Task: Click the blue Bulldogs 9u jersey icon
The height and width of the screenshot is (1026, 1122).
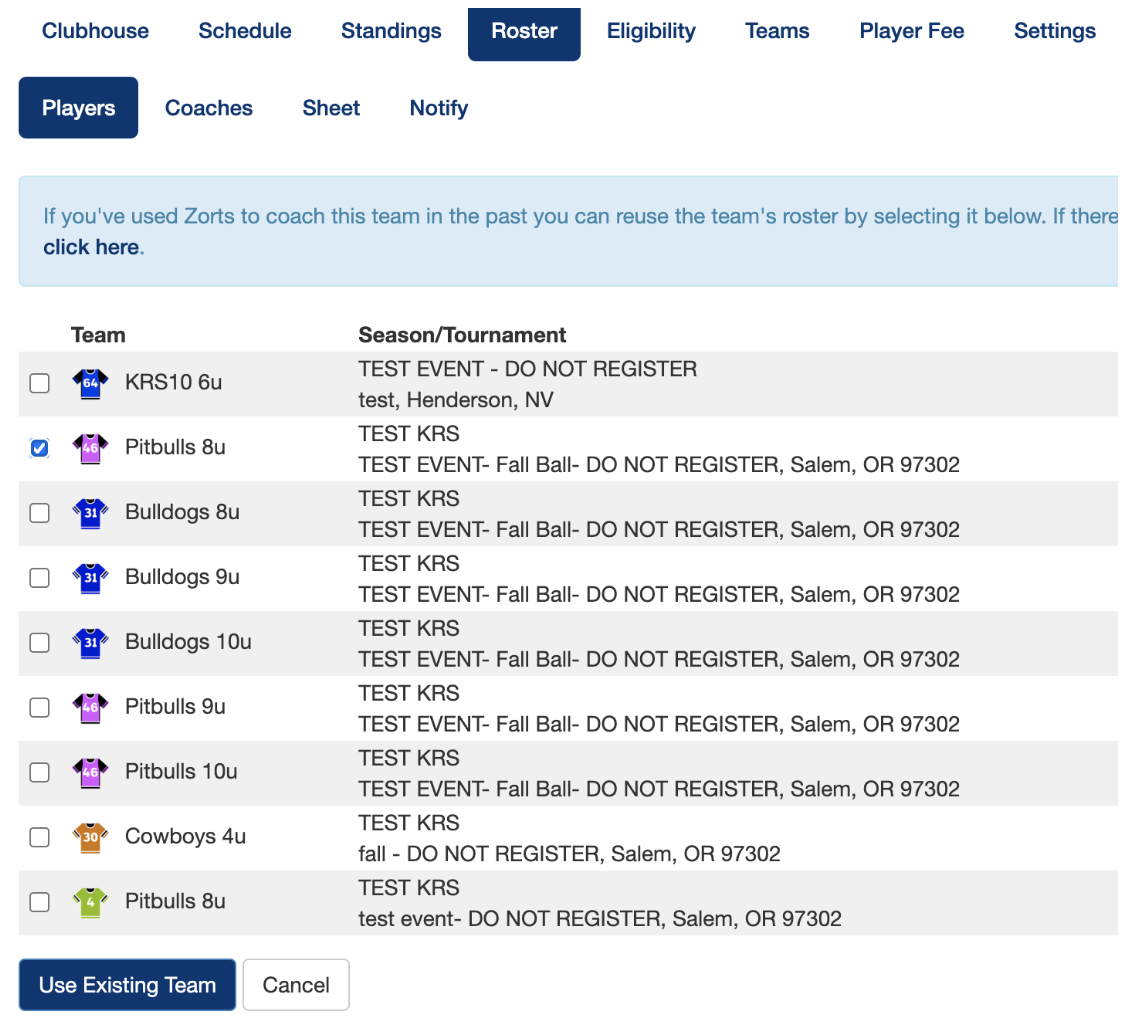Action: point(90,578)
